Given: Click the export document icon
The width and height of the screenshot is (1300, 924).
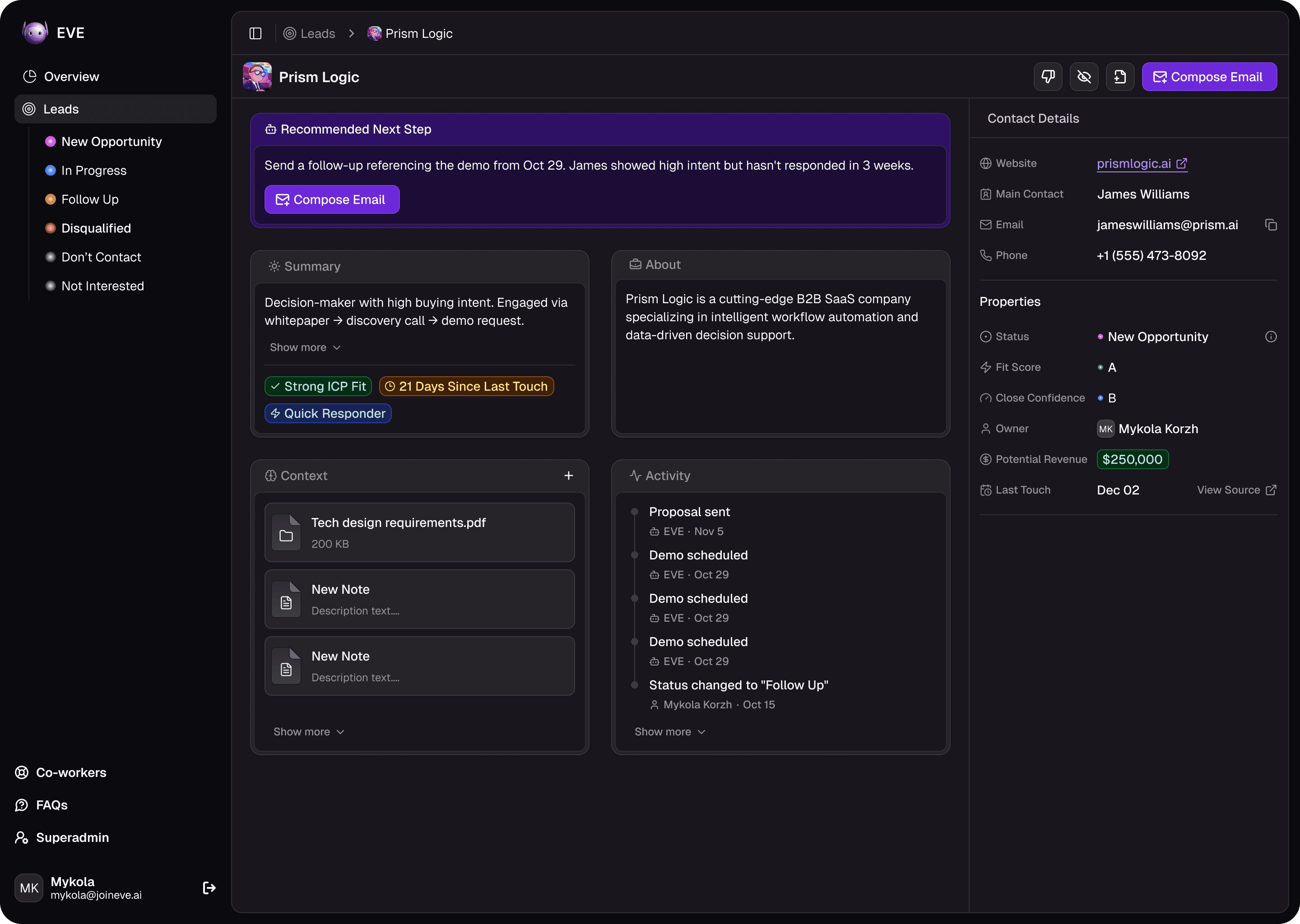Looking at the screenshot, I should 1119,77.
